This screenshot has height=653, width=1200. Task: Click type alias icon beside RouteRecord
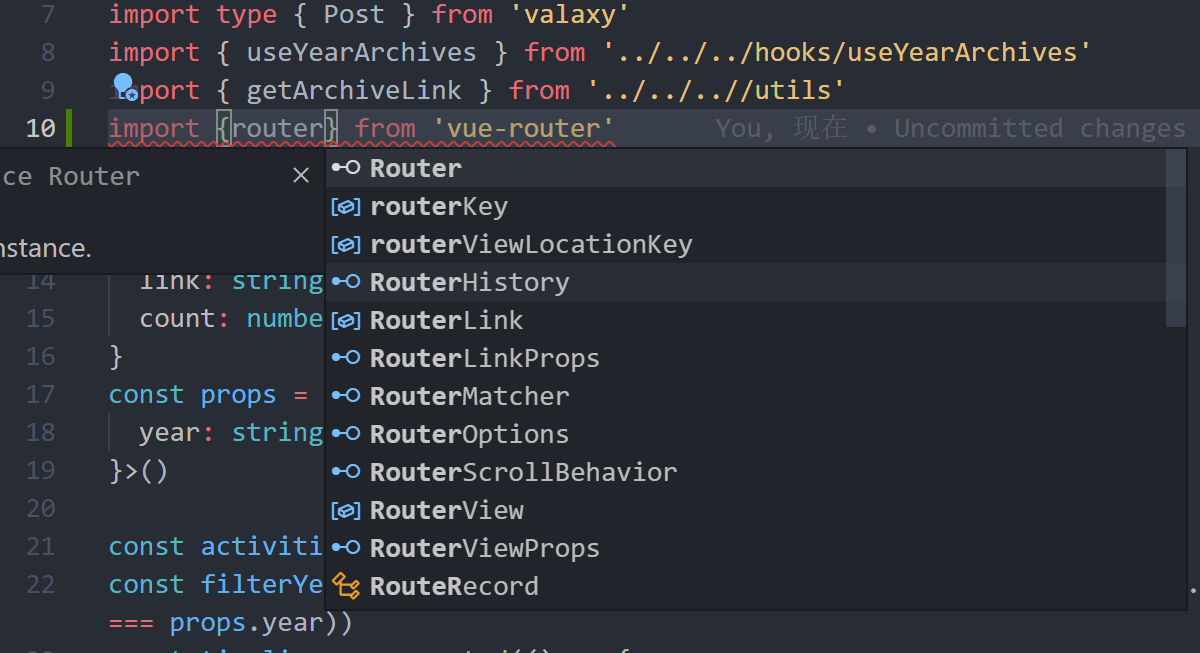(x=346, y=585)
